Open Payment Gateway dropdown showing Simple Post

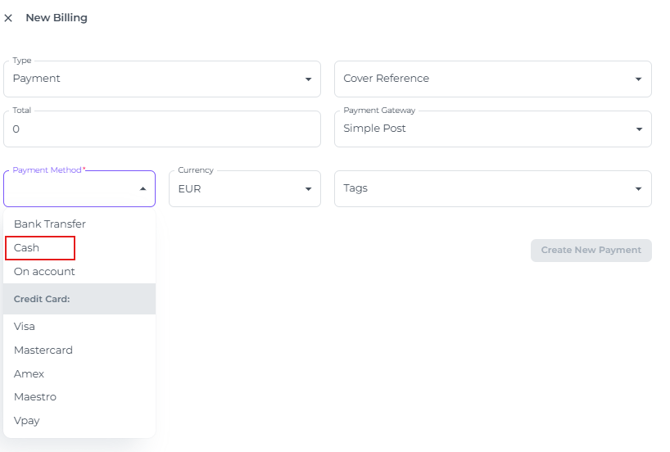(x=492, y=129)
